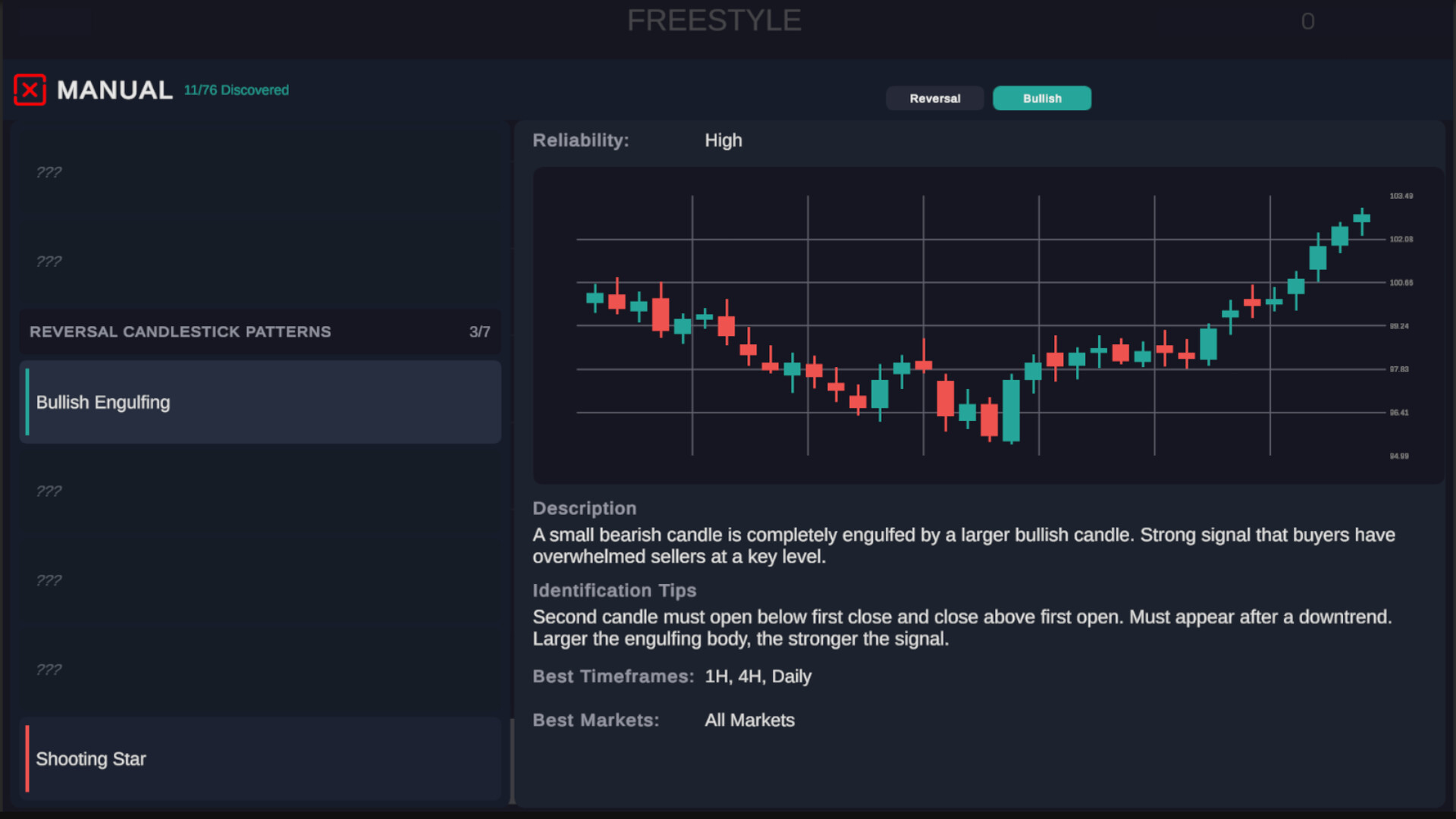Collapse the Reversal Candlestick Patterns section header
The width and height of the screenshot is (1456, 819).
(x=180, y=332)
